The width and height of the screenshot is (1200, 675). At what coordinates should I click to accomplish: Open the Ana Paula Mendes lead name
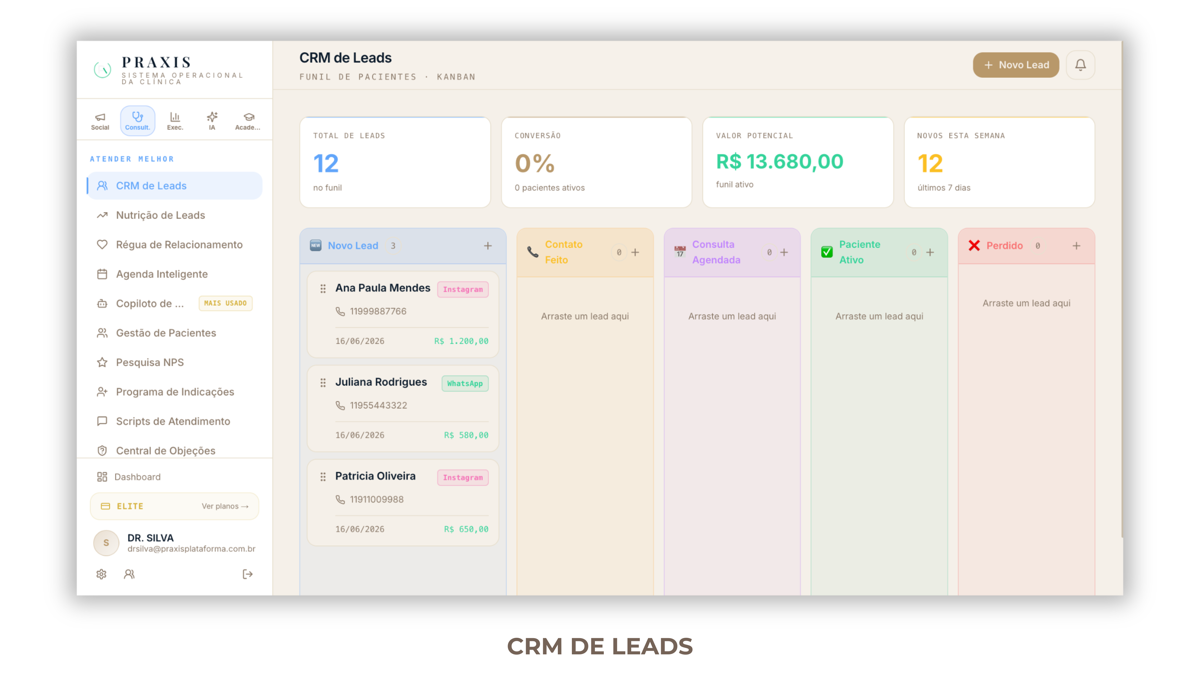(x=382, y=288)
